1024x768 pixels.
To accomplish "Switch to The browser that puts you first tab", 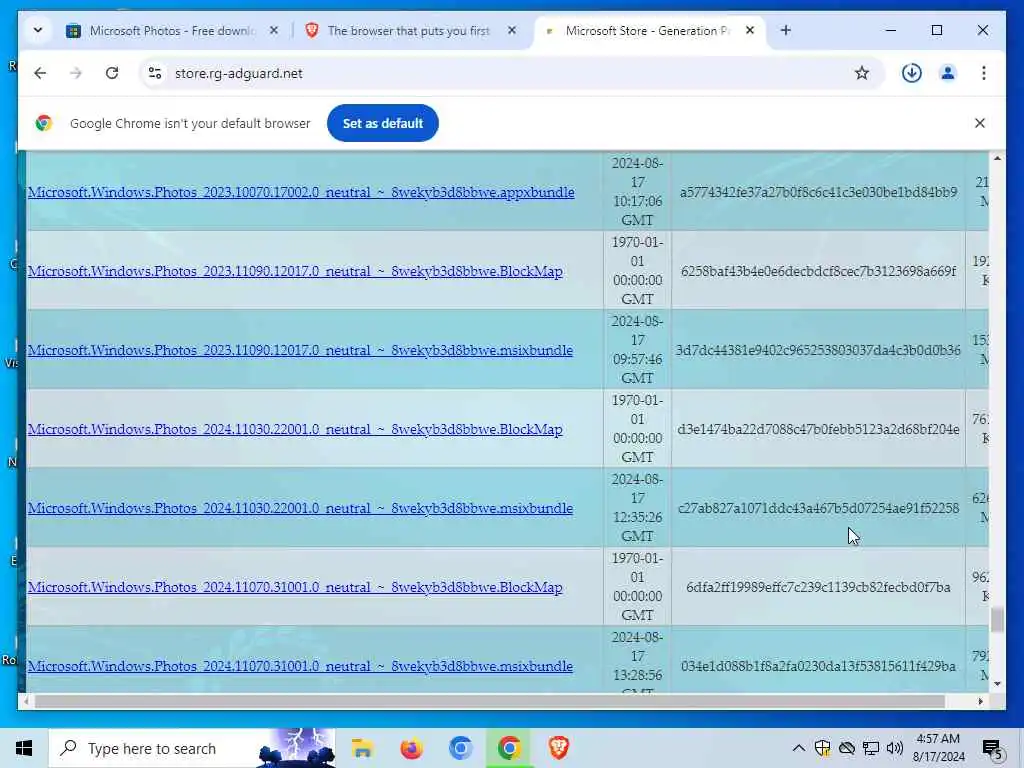I will 409,31.
